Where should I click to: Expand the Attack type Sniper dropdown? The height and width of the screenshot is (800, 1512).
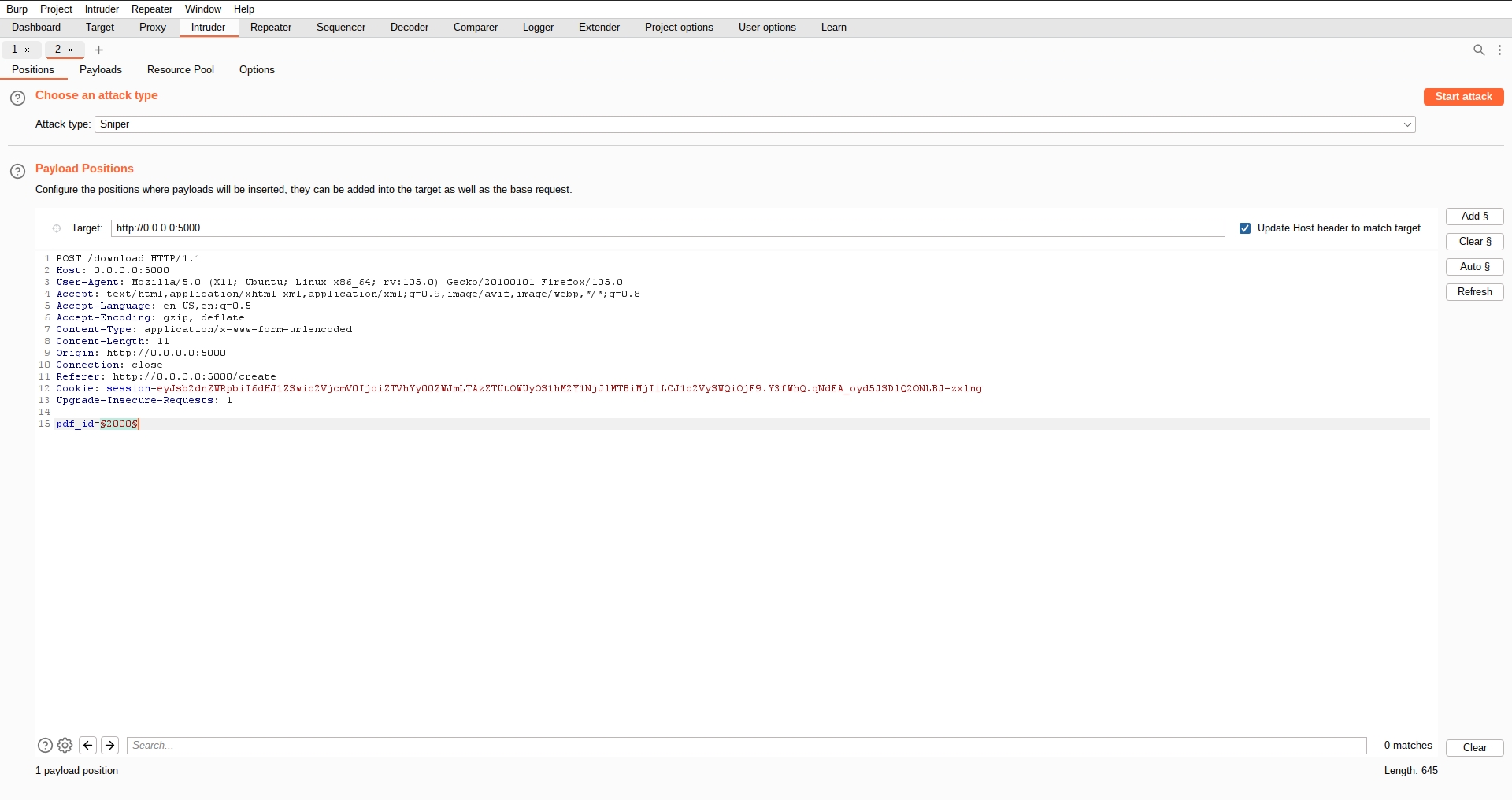pyautogui.click(x=754, y=124)
